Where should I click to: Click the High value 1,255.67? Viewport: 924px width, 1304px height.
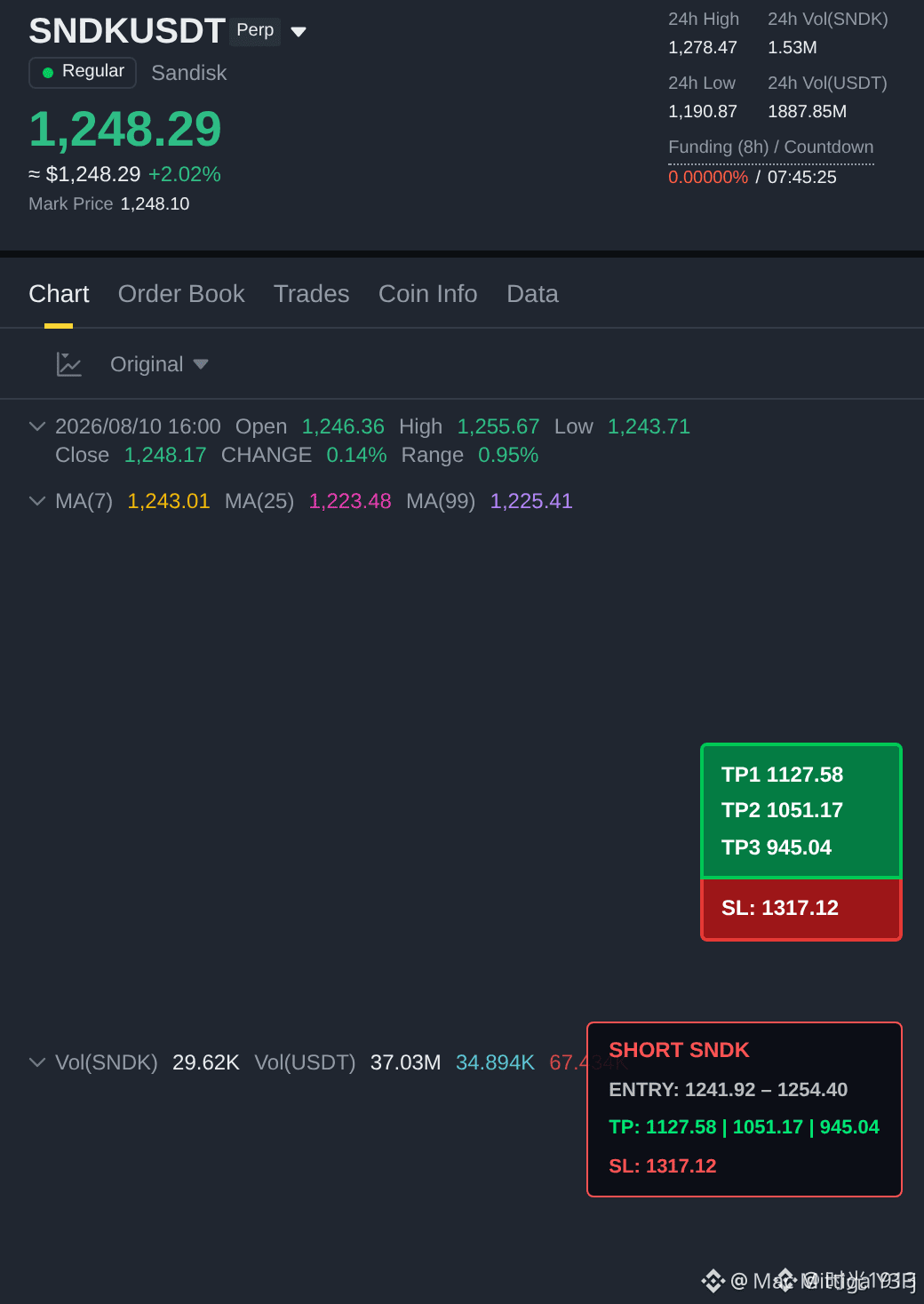coord(498,426)
